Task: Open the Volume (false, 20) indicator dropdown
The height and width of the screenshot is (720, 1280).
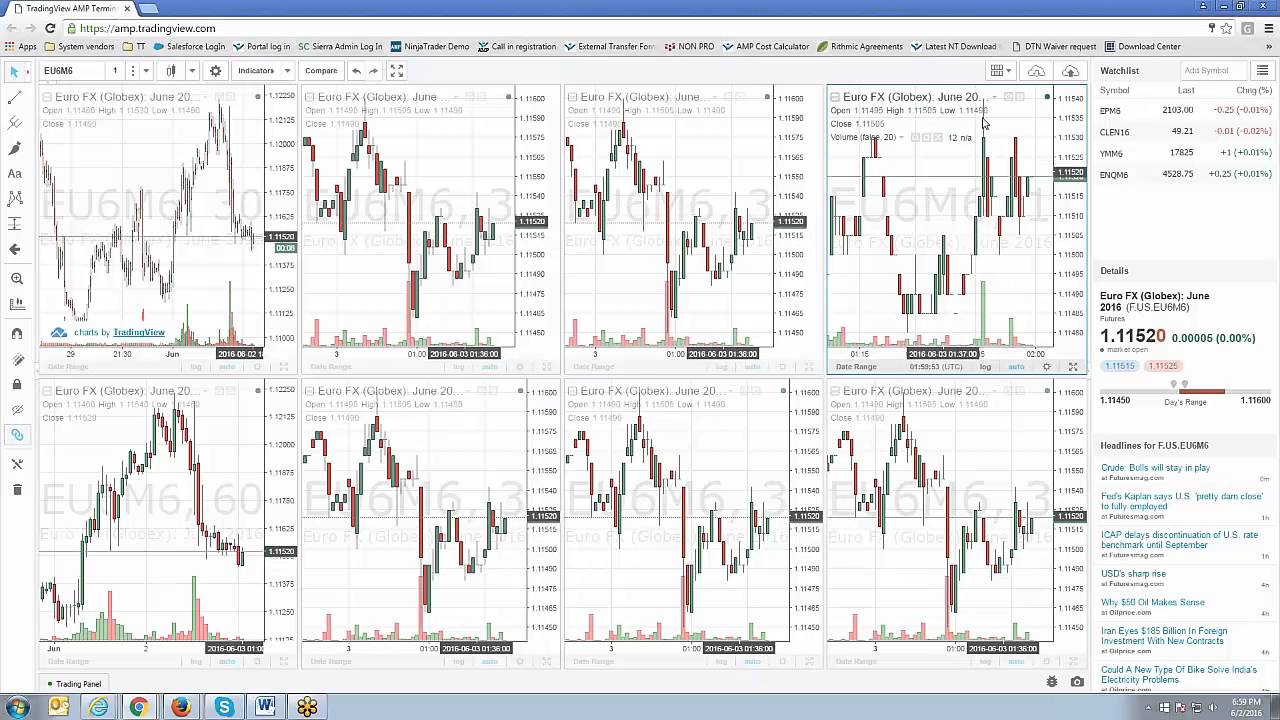Action: pos(901,137)
